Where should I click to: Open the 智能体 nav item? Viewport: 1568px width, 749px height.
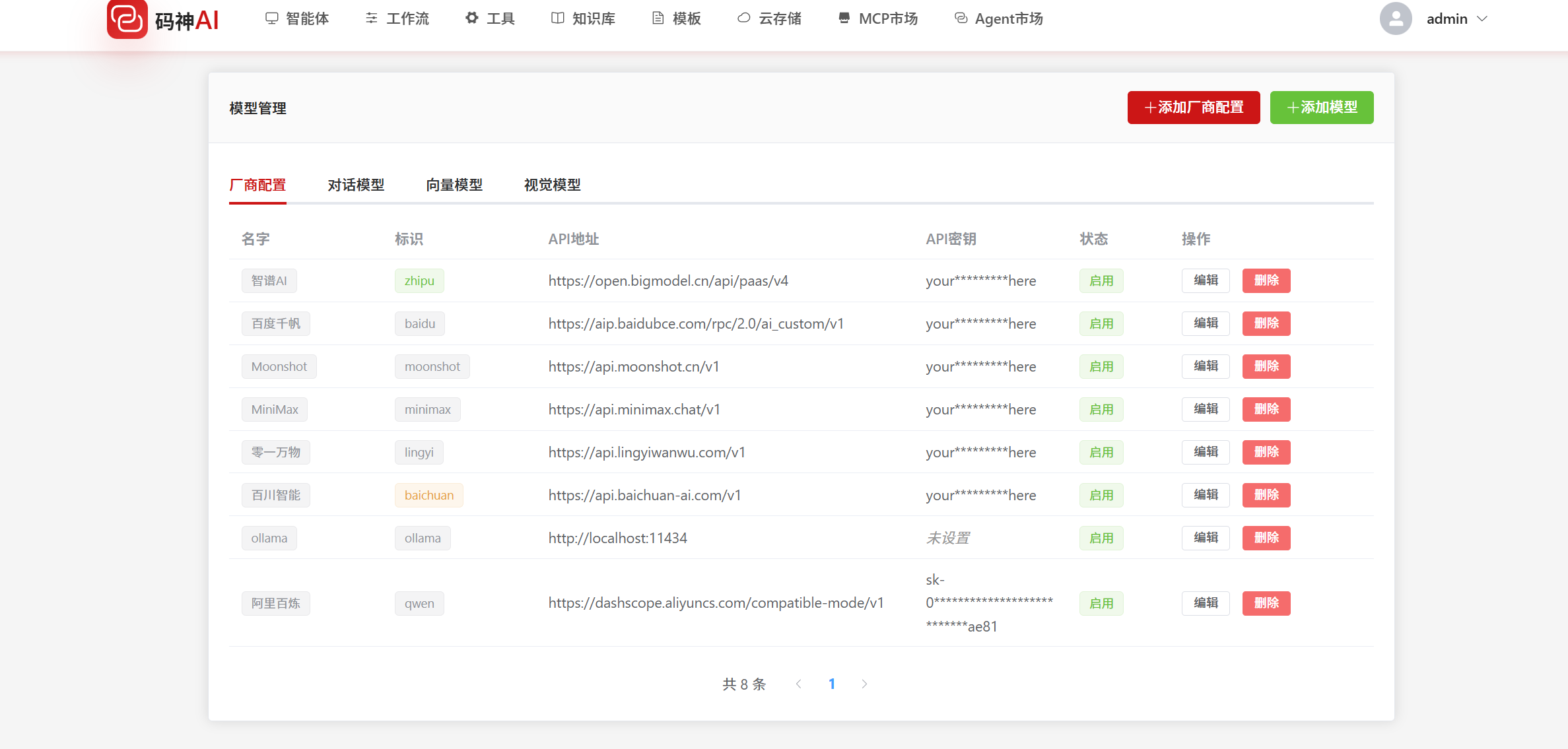[297, 18]
